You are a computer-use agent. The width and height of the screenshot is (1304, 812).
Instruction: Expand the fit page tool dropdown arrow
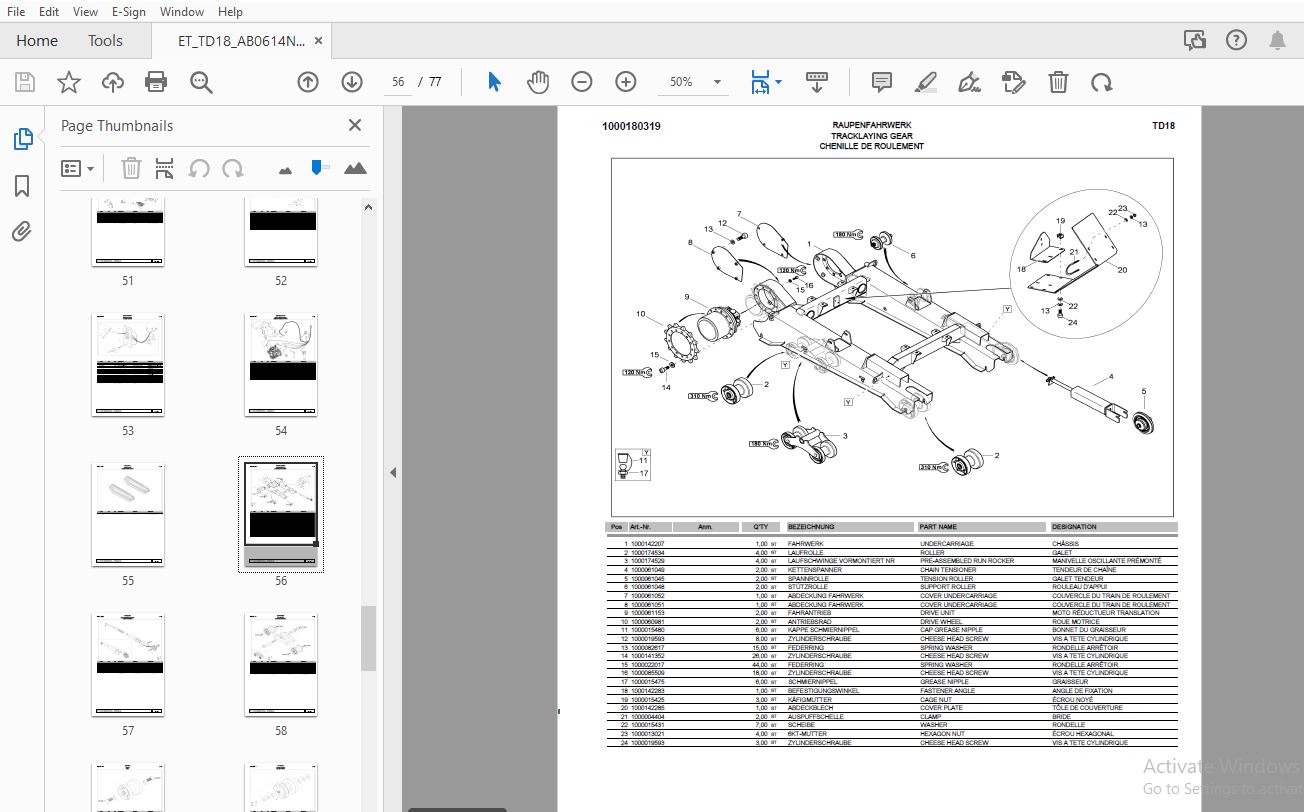coord(779,82)
